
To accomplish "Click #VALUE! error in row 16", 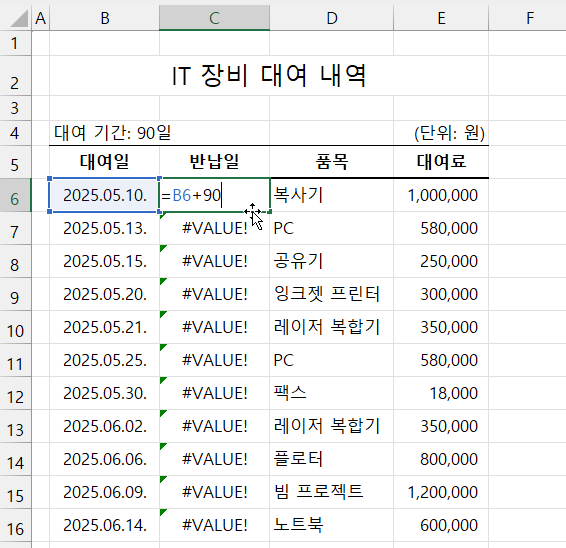I will point(214,525).
